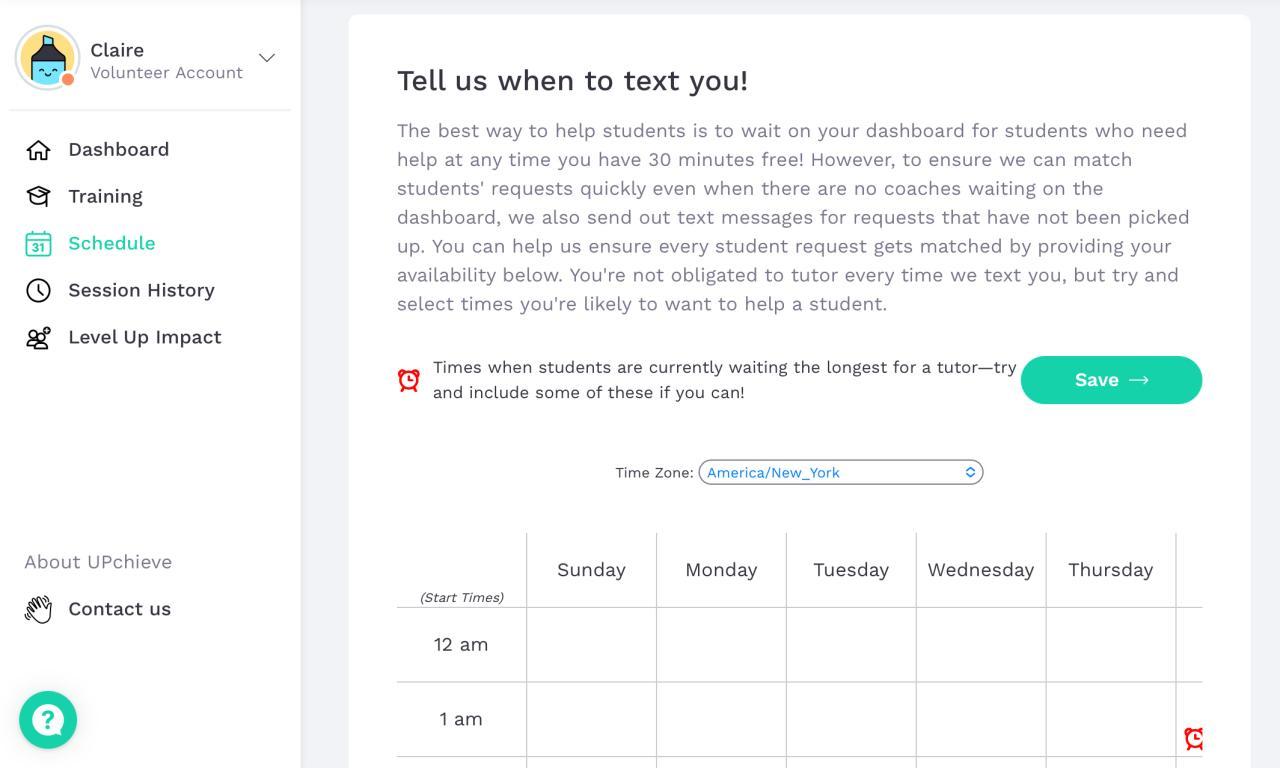Toggle Tuesday 1 am availability cell
This screenshot has height=768, width=1280.
coord(851,719)
